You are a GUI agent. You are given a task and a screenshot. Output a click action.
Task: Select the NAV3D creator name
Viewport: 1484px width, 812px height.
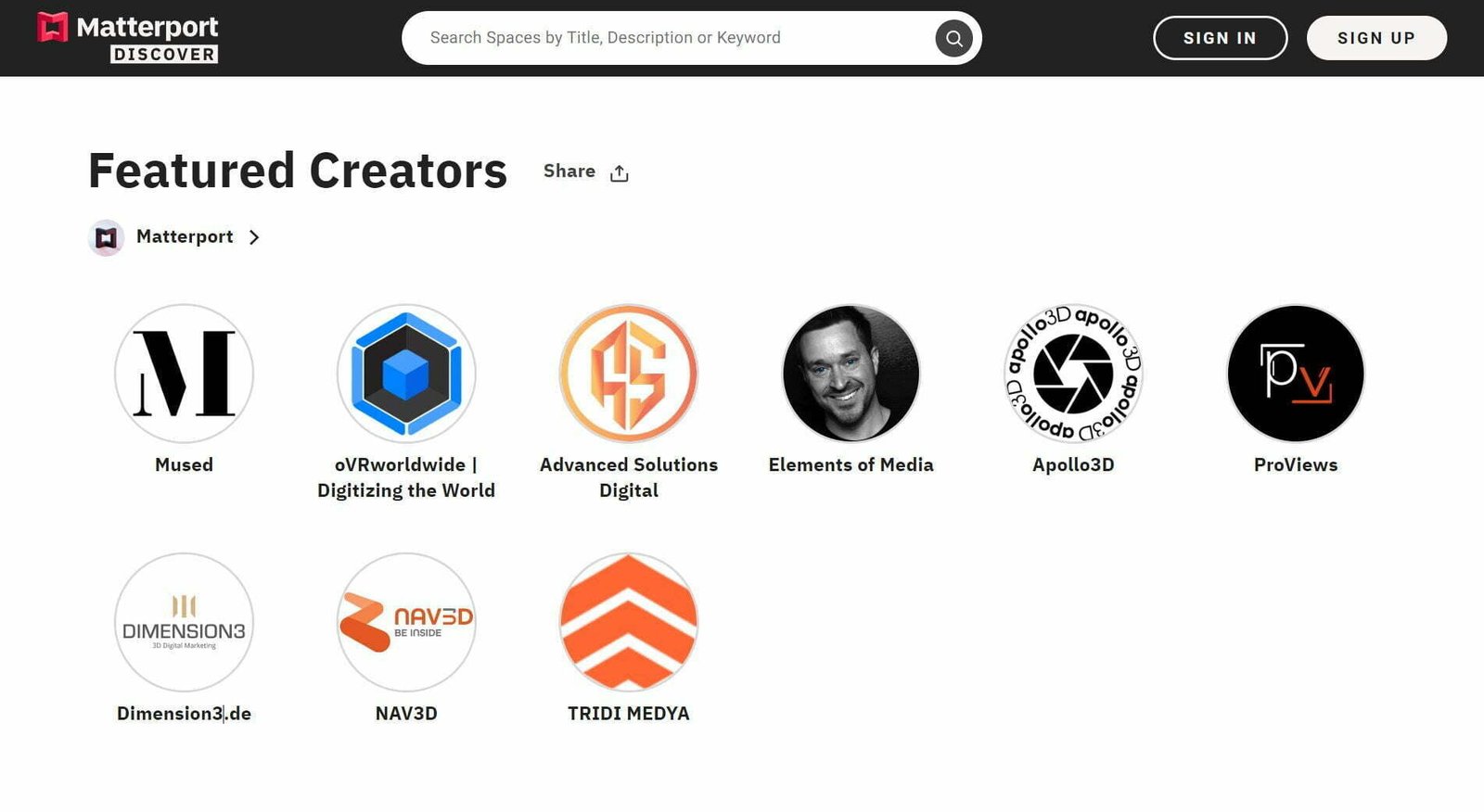(406, 713)
